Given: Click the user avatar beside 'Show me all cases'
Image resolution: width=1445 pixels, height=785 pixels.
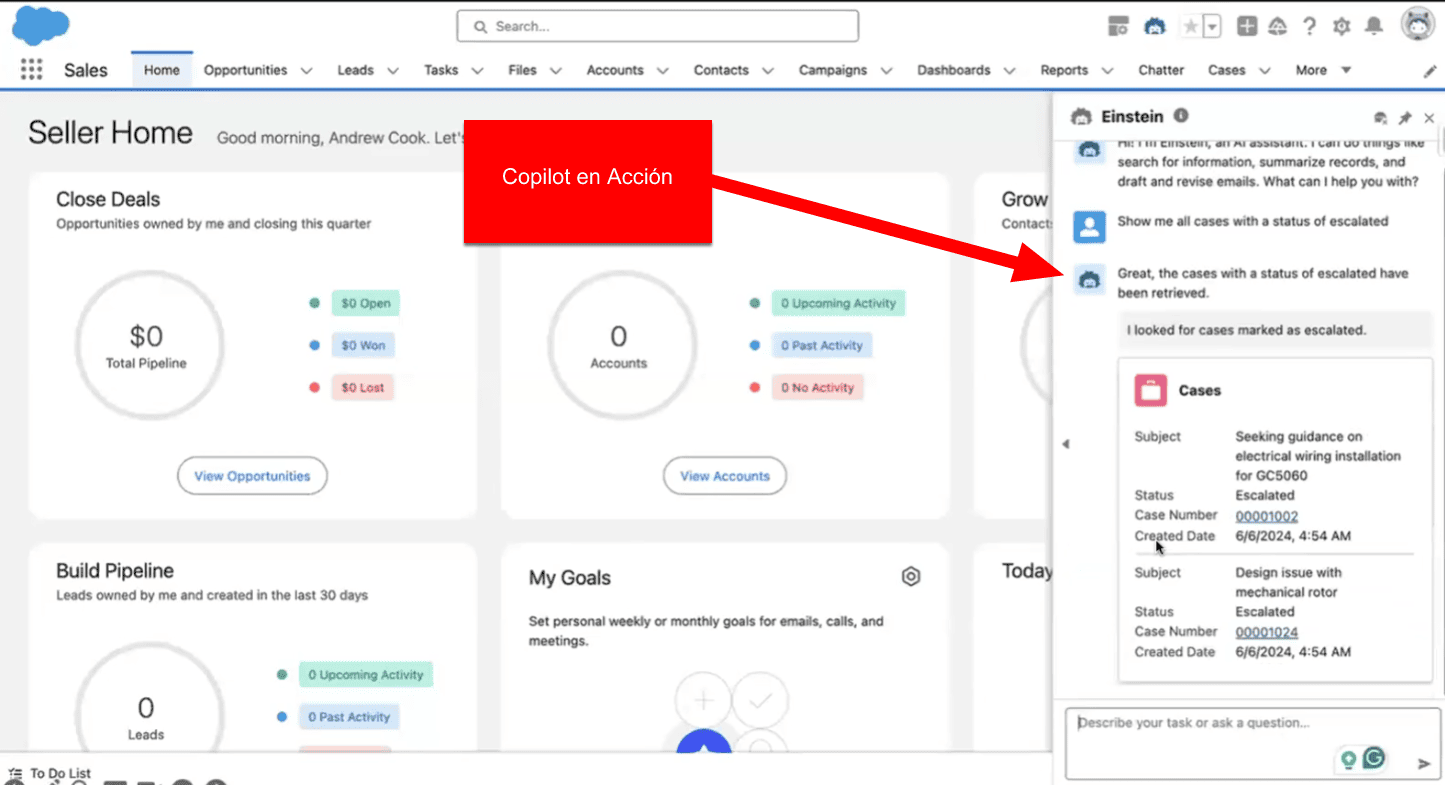Looking at the screenshot, I should (1089, 227).
